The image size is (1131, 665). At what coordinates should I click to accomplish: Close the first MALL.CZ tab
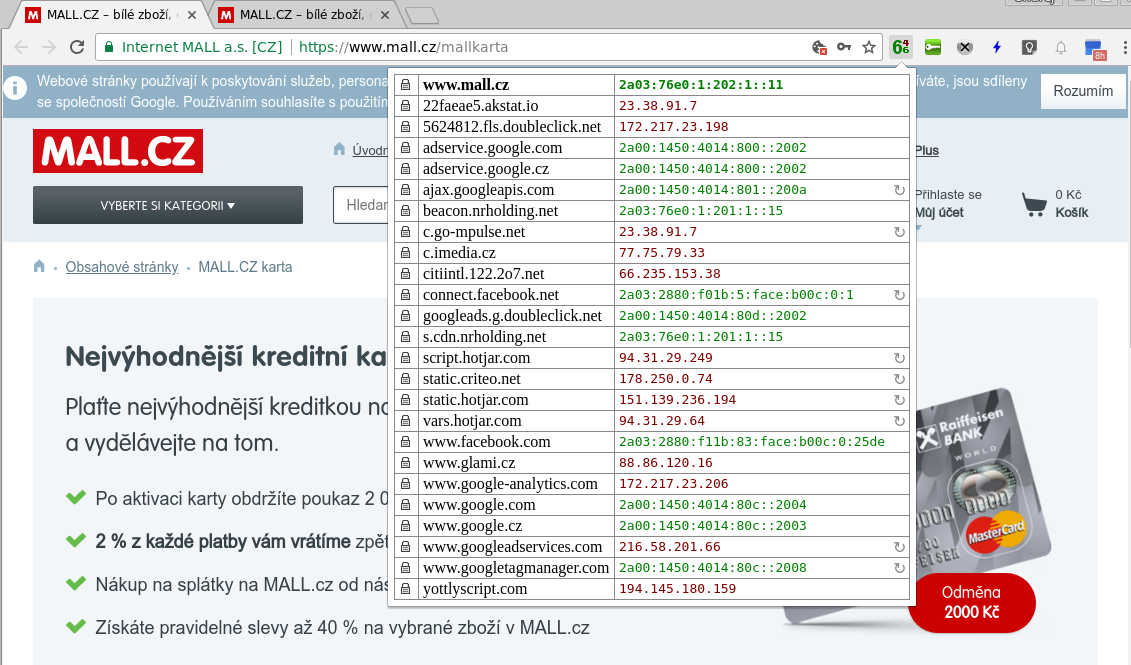coord(192,15)
